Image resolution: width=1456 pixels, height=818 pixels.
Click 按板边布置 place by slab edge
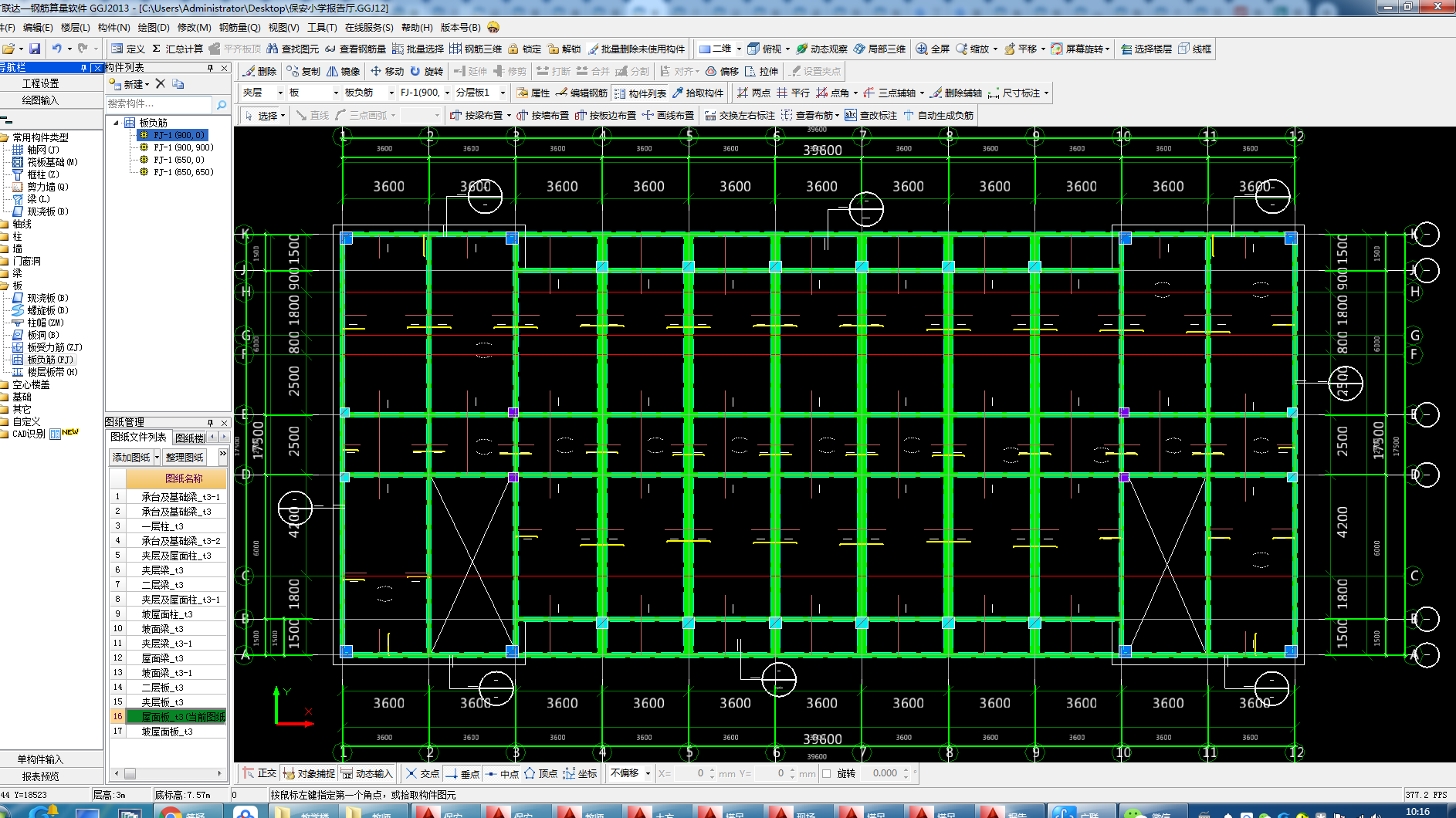(605, 115)
